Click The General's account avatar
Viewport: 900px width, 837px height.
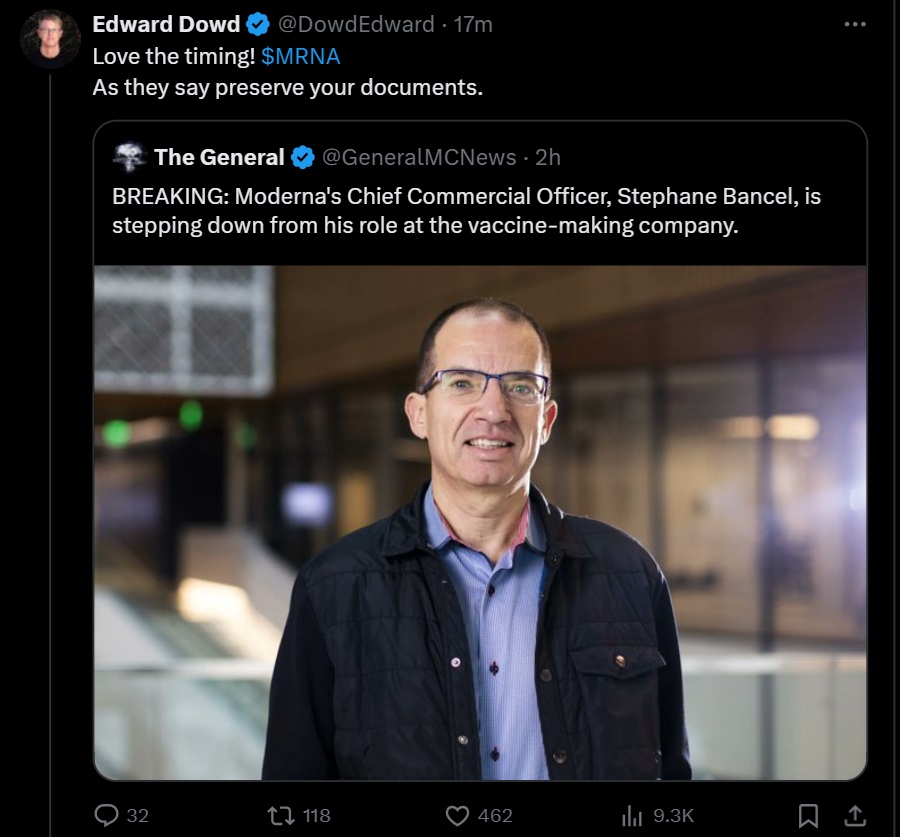tap(130, 157)
